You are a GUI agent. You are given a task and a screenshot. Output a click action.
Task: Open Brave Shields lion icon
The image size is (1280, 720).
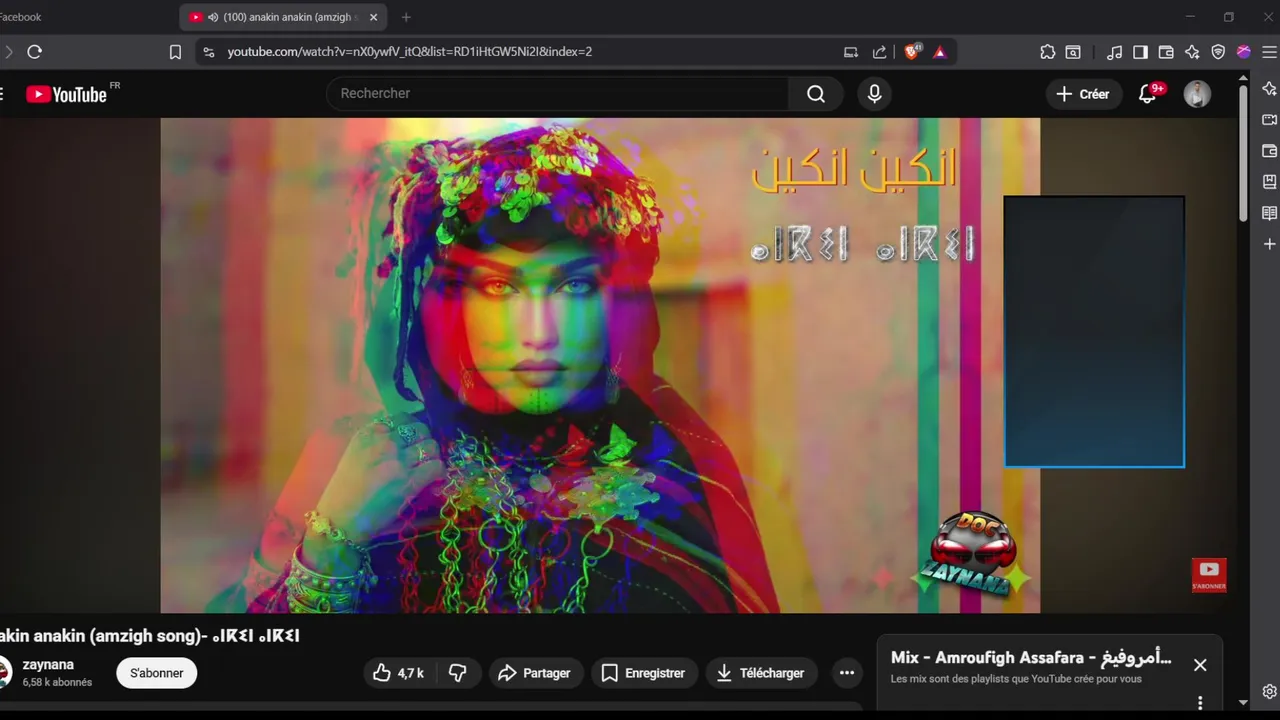[x=911, y=52]
